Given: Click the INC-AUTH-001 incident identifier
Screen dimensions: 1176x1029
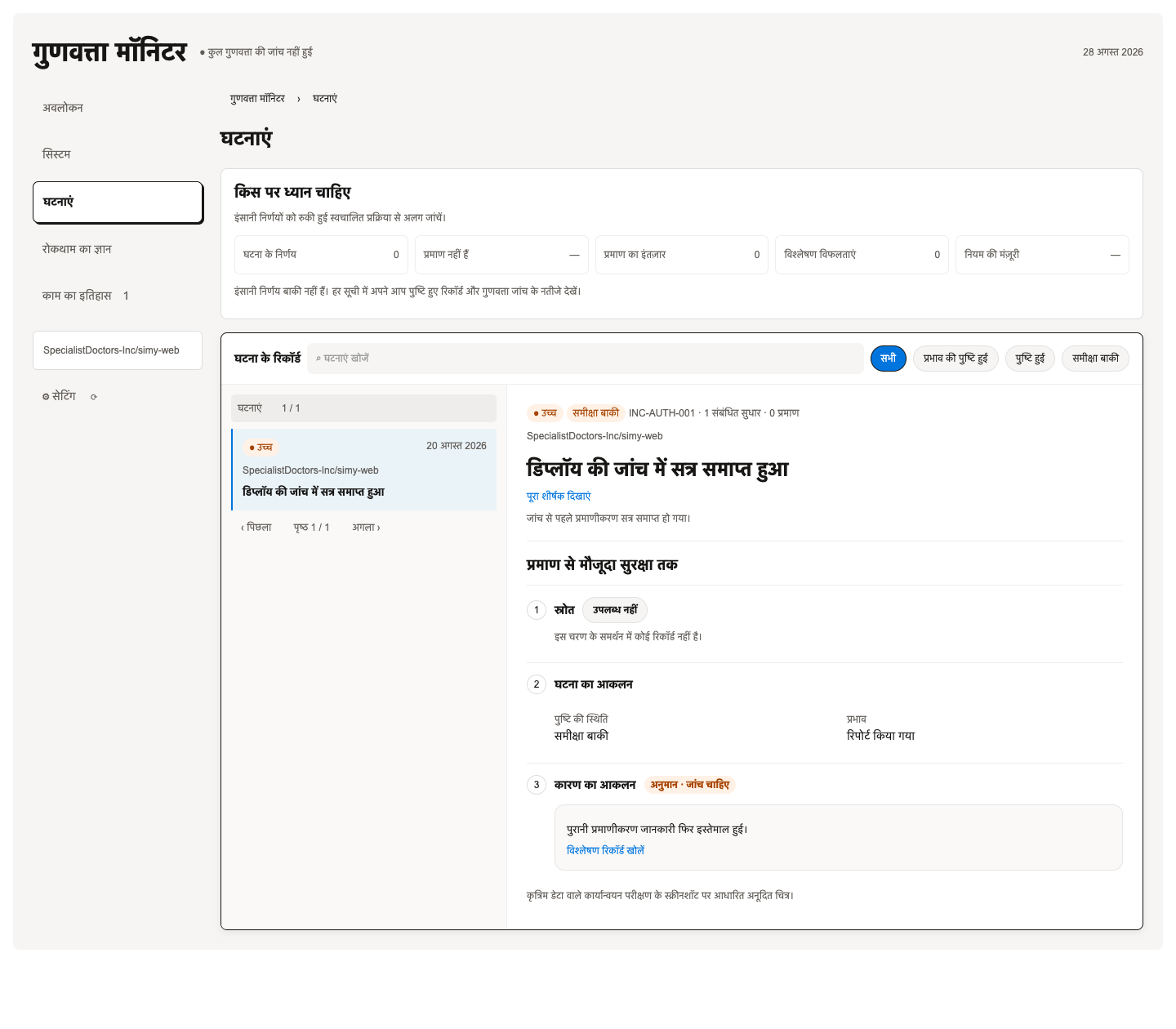Looking at the screenshot, I should coord(661,413).
